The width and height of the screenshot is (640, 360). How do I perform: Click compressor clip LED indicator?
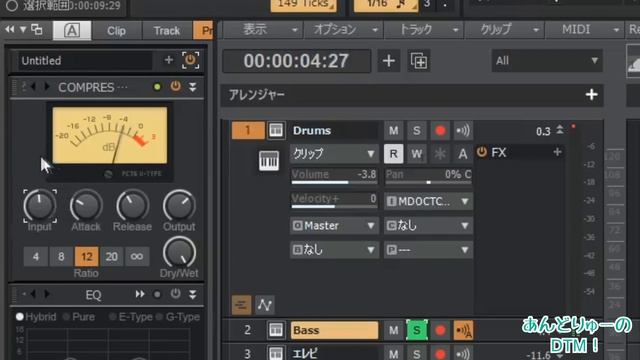point(157,87)
